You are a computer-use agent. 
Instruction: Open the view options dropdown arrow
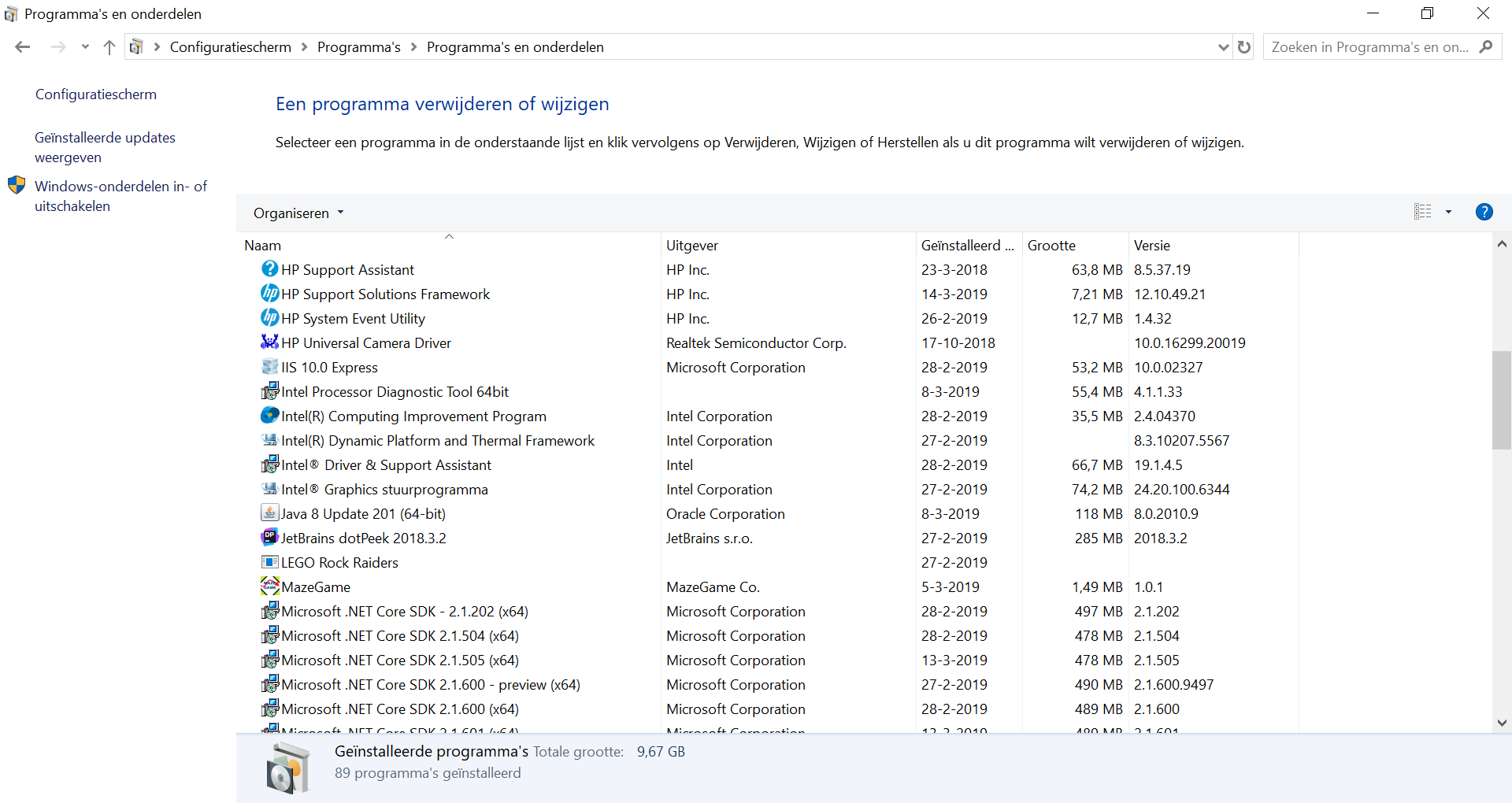click(1448, 212)
